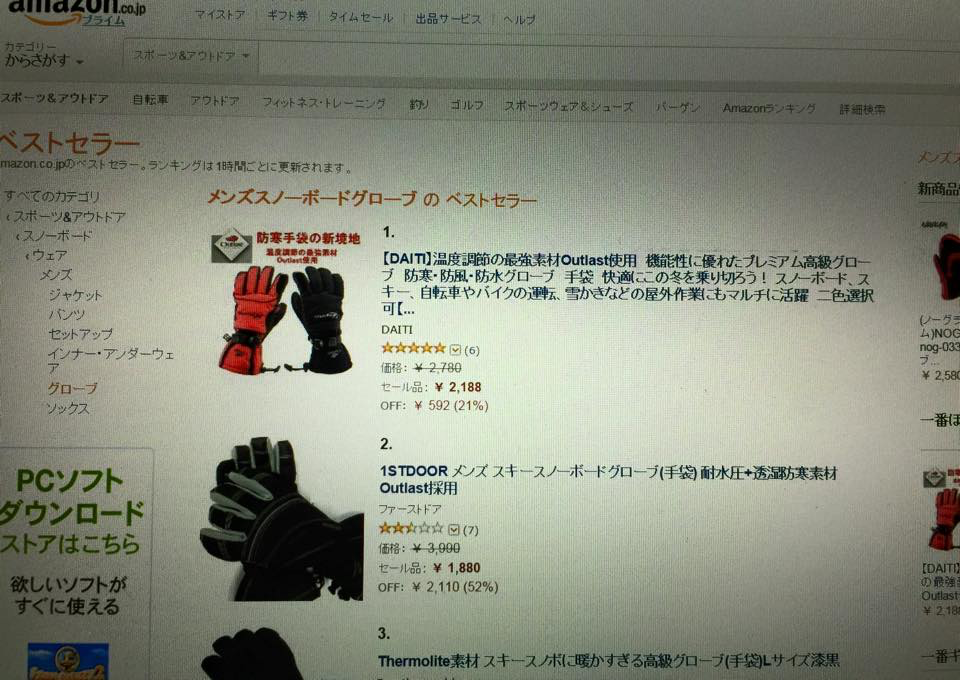The height and width of the screenshot is (680, 960).
Task: Open the 自転車 navigation tab
Action: click(150, 100)
